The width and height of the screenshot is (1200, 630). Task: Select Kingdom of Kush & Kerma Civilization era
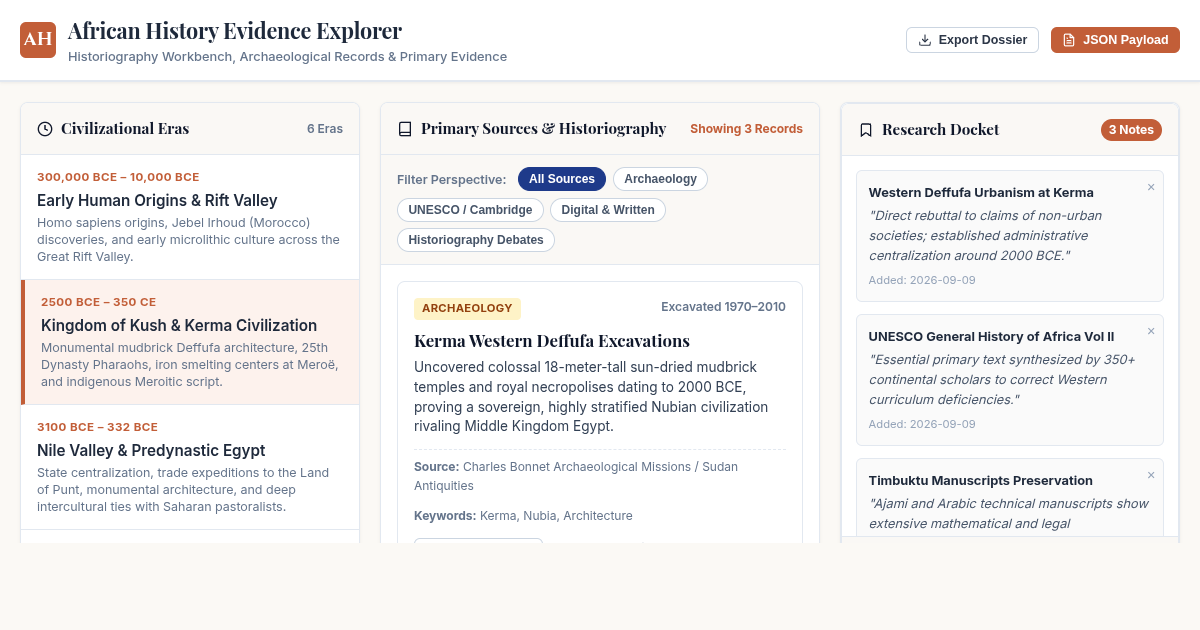(x=190, y=342)
